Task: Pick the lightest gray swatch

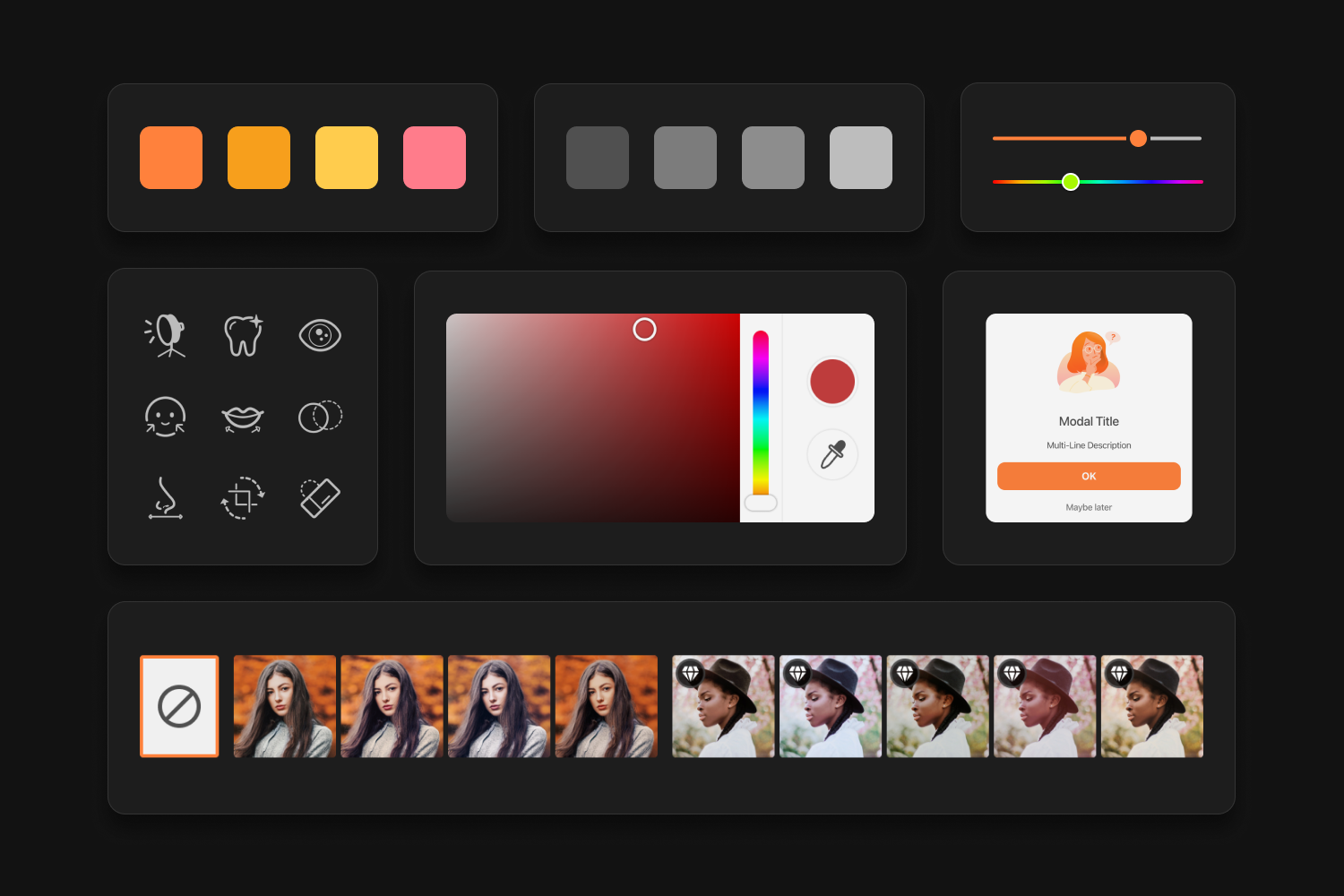Action: coord(861,158)
